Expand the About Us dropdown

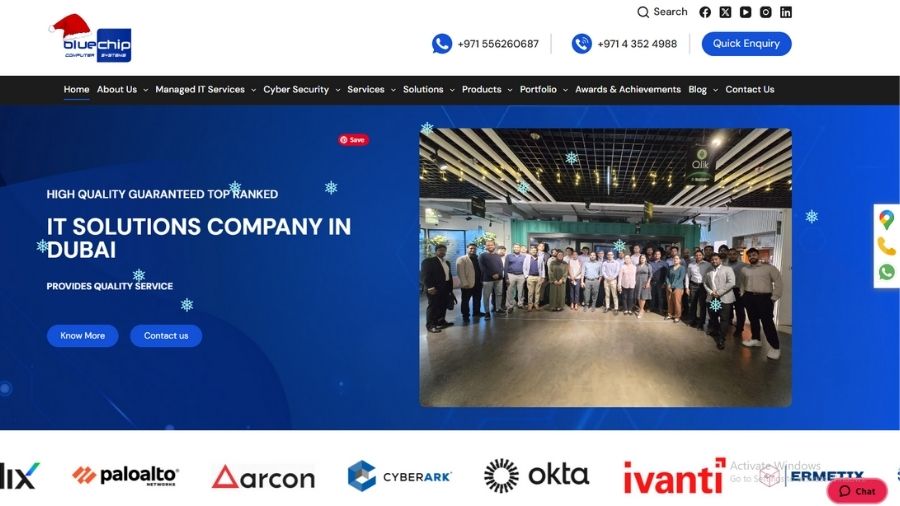[122, 89]
